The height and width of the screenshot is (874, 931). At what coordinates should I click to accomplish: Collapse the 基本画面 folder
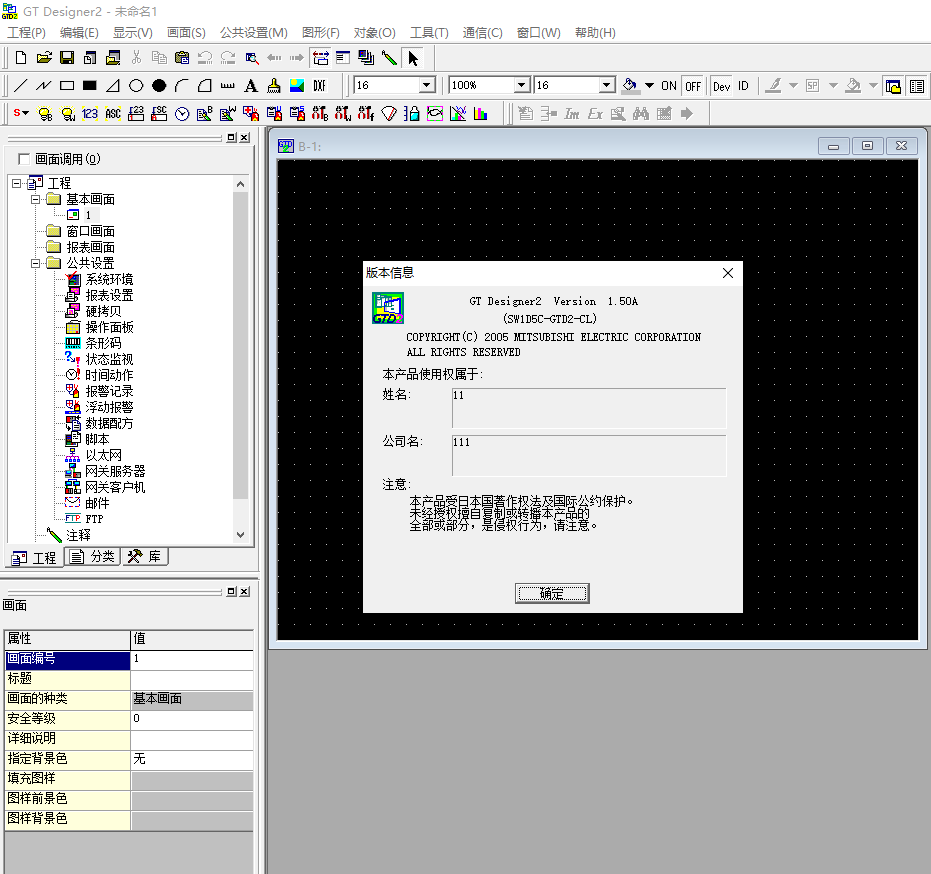[36, 200]
